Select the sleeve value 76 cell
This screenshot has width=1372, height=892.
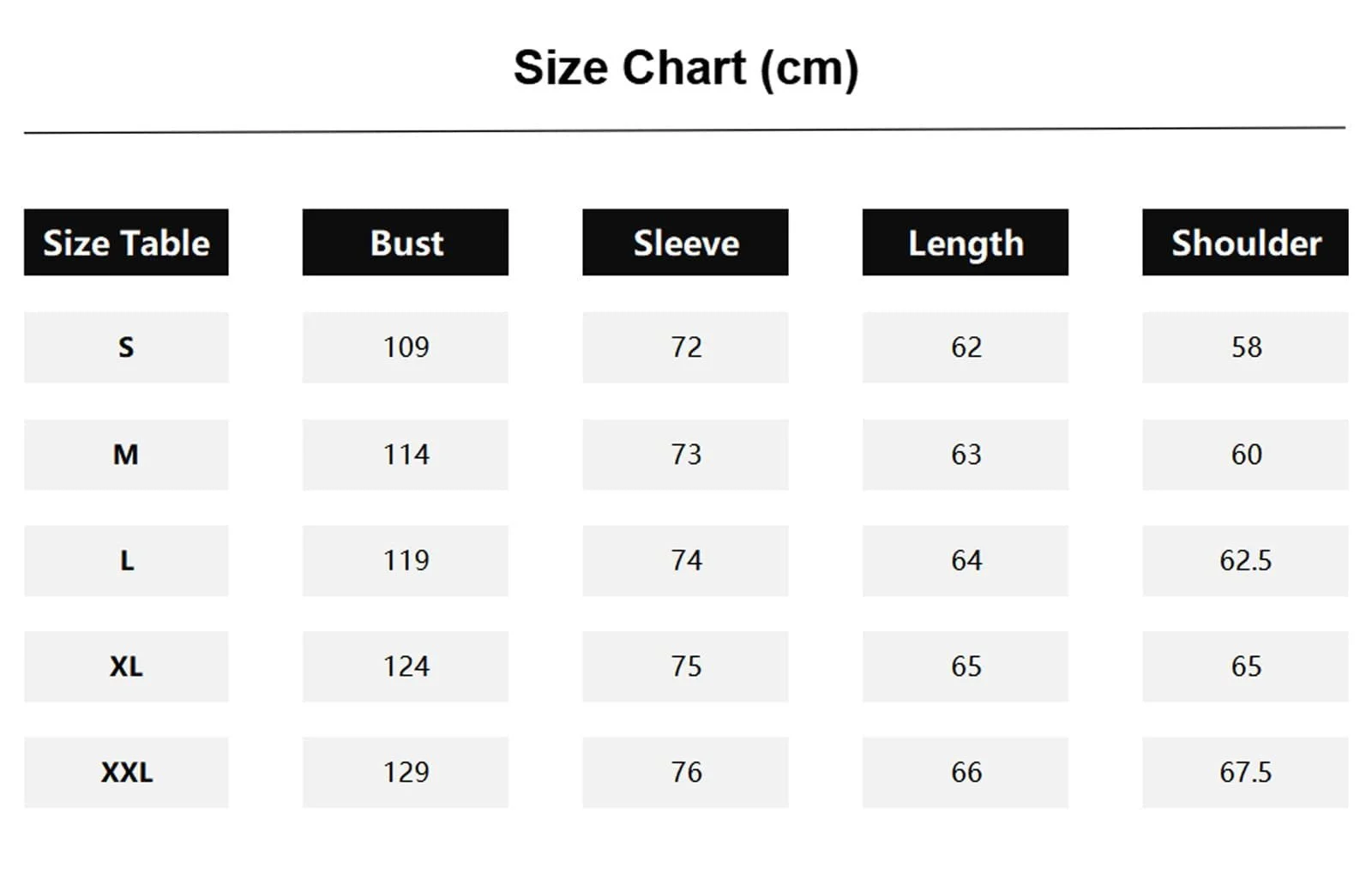click(x=685, y=773)
